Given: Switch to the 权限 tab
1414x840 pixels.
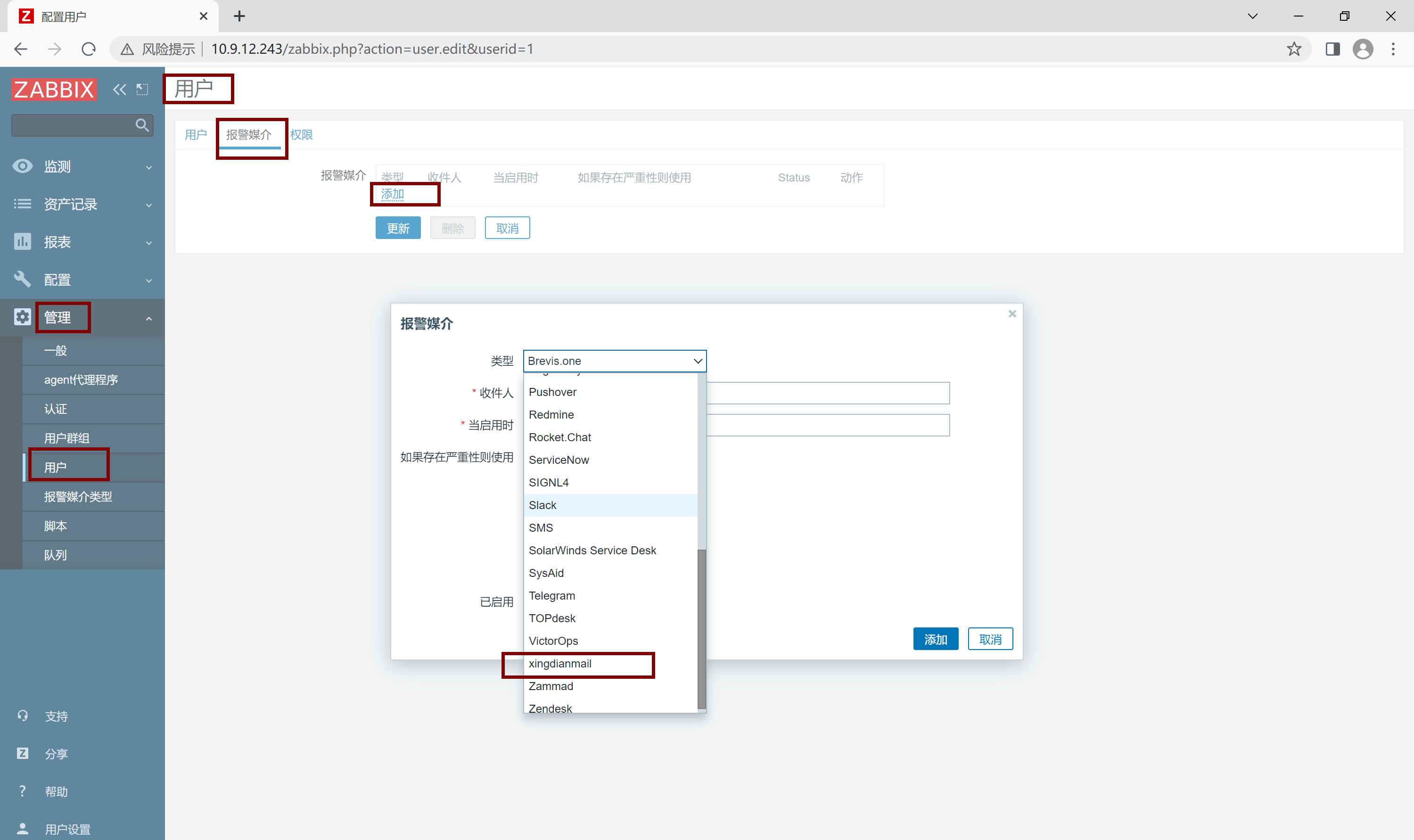Looking at the screenshot, I should (x=302, y=135).
